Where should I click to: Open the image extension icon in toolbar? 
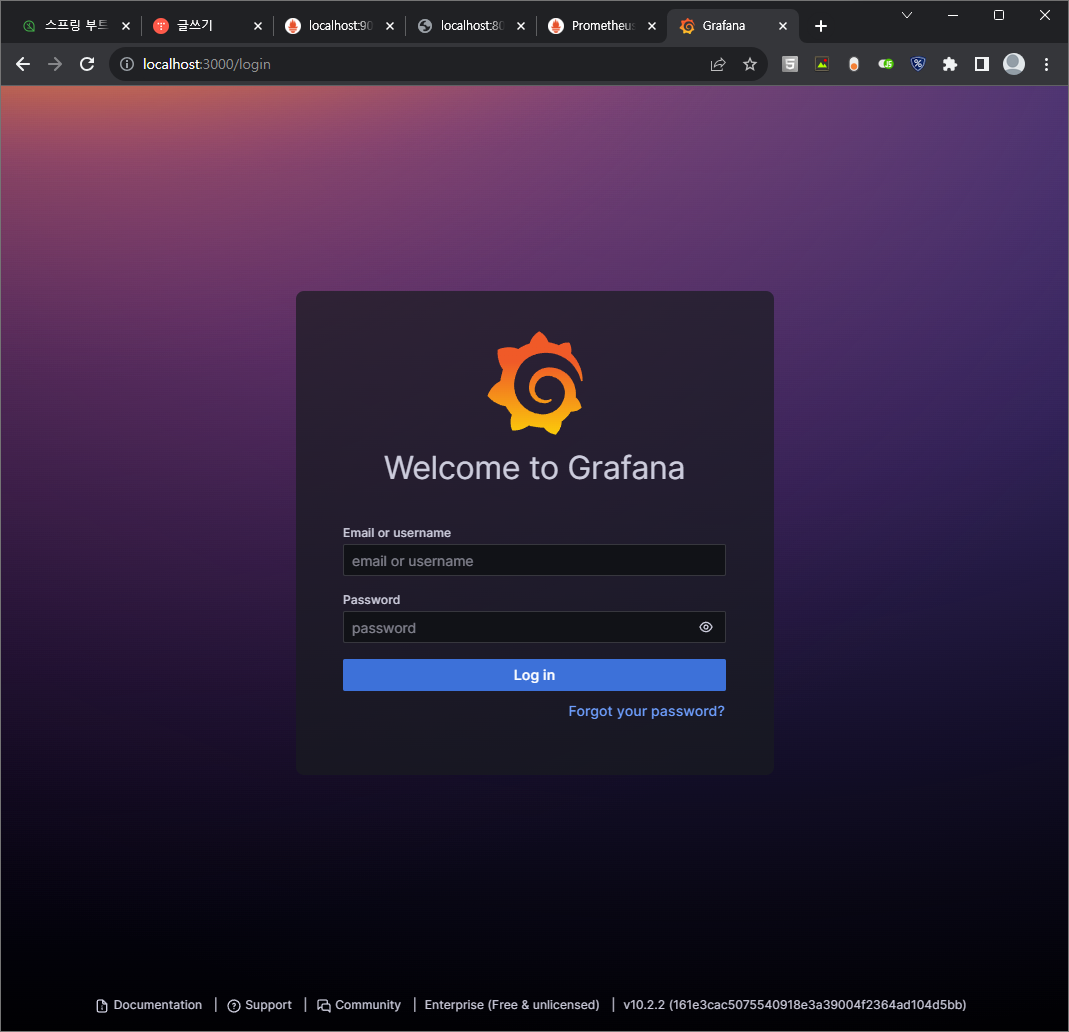pos(822,64)
